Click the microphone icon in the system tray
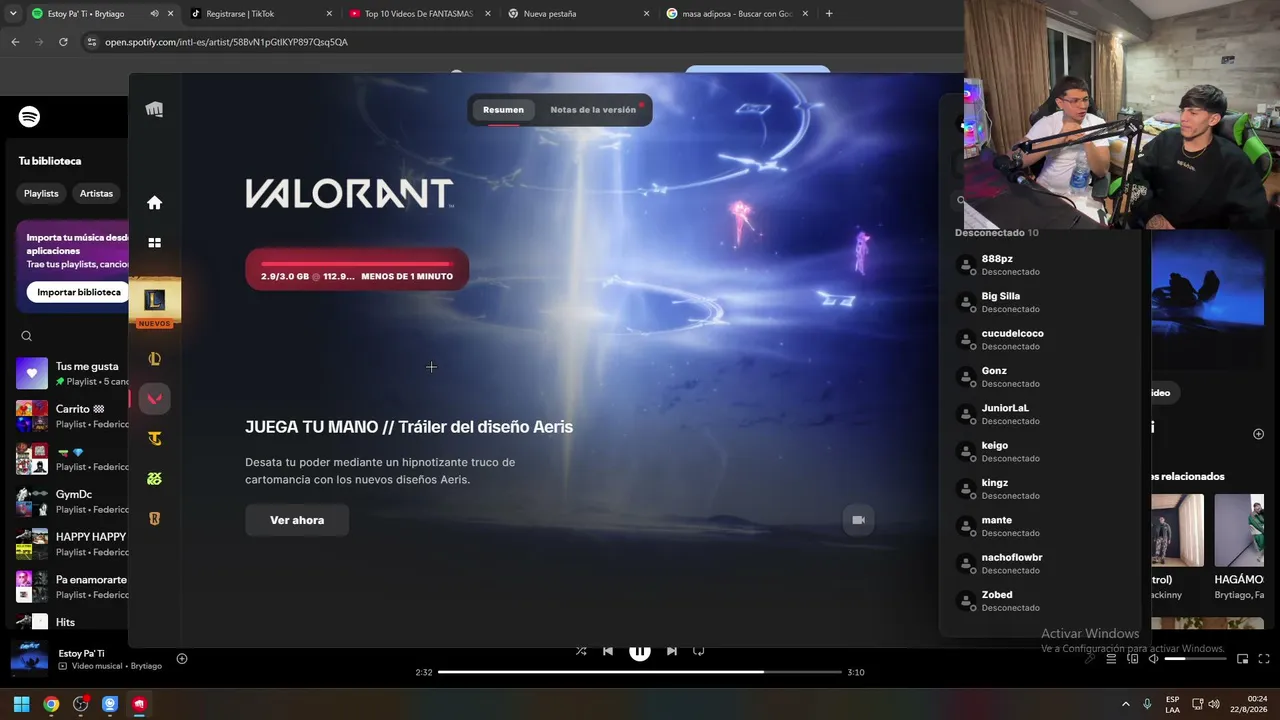The height and width of the screenshot is (720, 1280). pos(1147,704)
